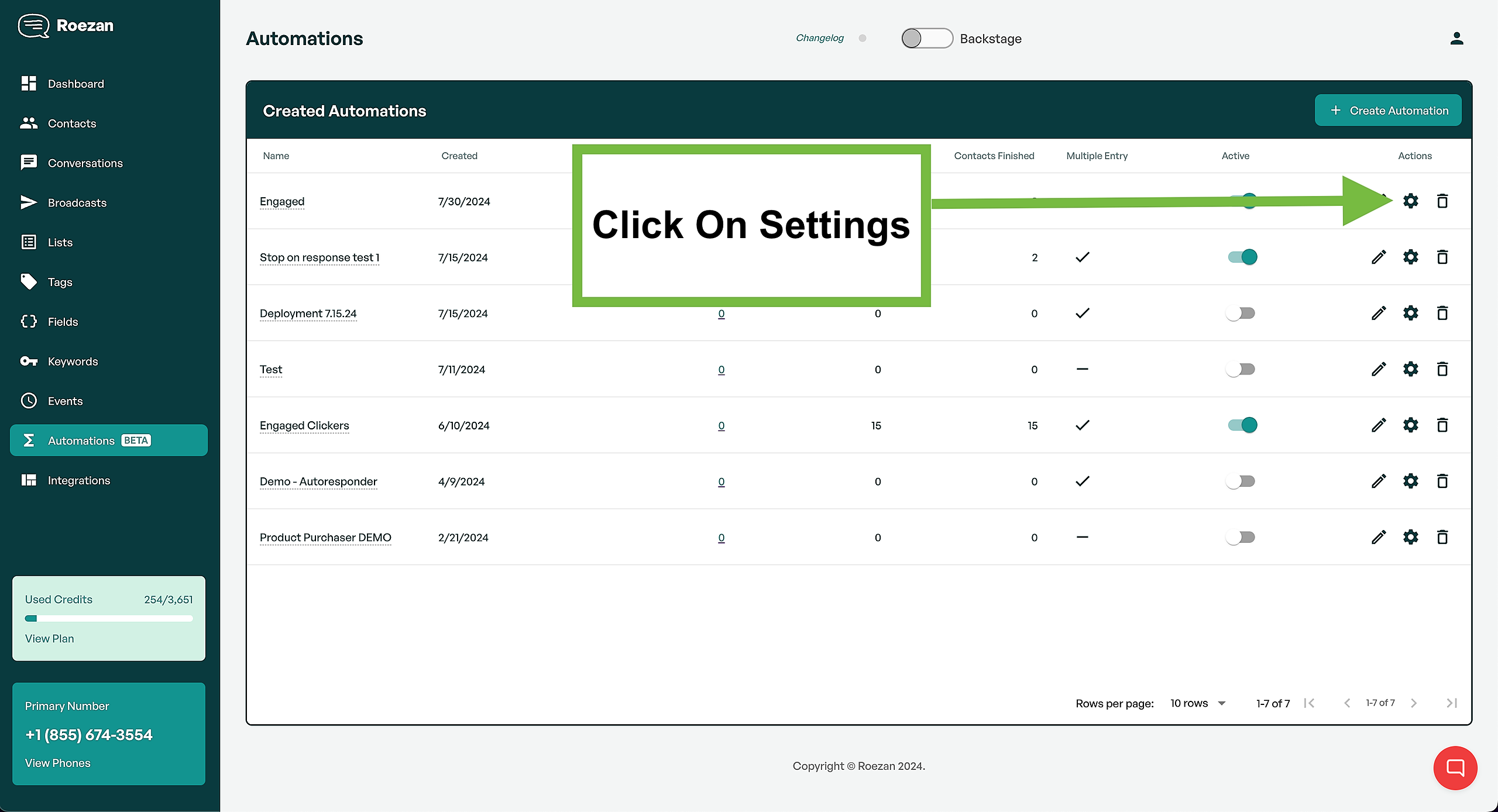Viewport: 1498px width, 812px height.
Task: Open the red chat support bubble
Action: point(1455,768)
